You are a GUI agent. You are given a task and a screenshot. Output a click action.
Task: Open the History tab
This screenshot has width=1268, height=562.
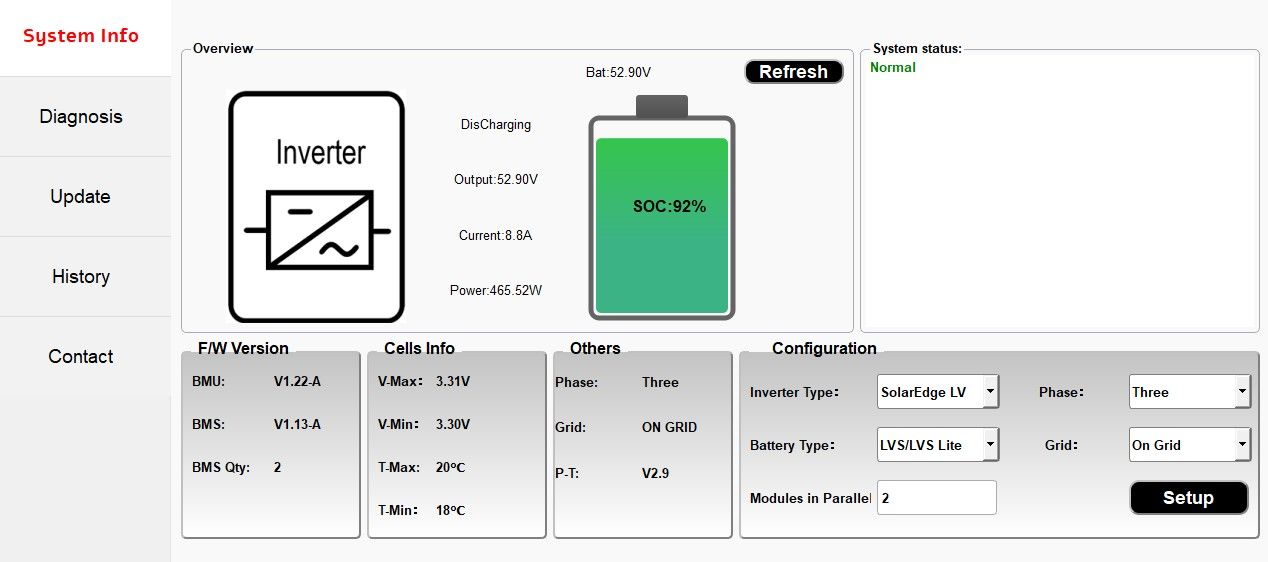tap(81, 276)
